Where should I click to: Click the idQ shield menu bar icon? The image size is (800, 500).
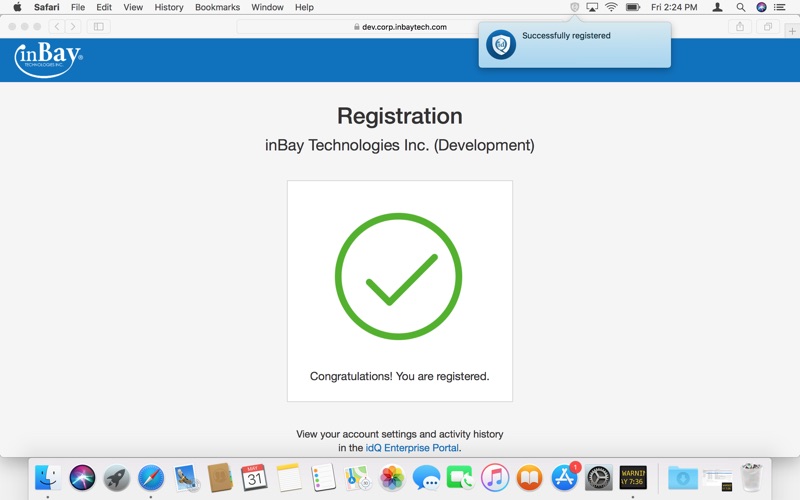coord(574,7)
